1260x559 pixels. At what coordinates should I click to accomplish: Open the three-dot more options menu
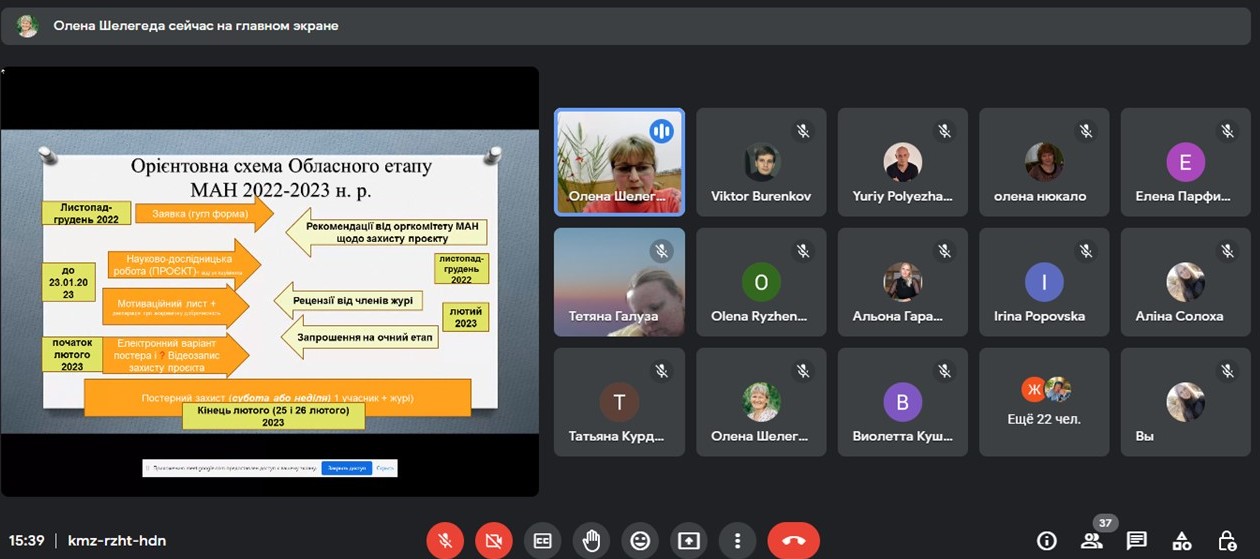click(x=737, y=541)
